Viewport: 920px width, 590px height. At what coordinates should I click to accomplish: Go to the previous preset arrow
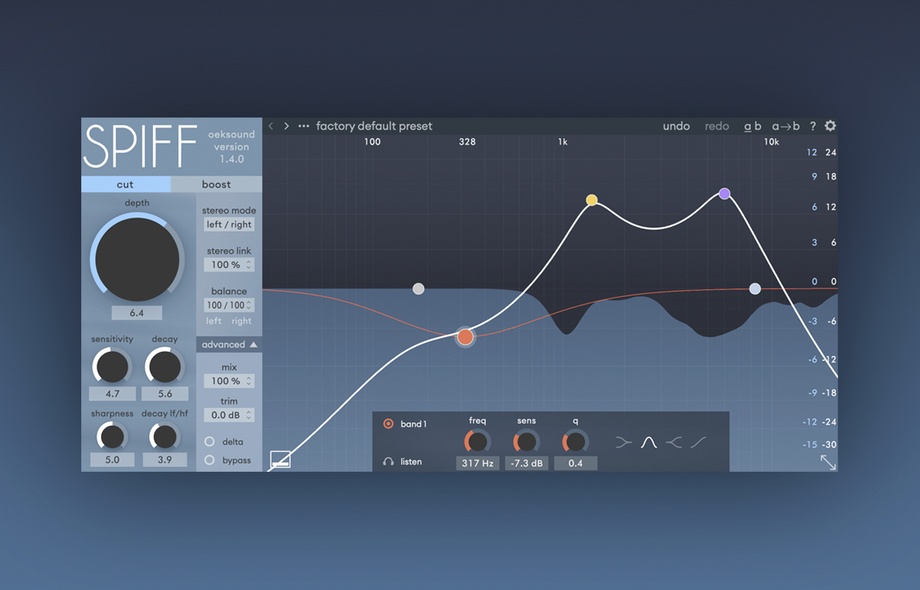270,126
